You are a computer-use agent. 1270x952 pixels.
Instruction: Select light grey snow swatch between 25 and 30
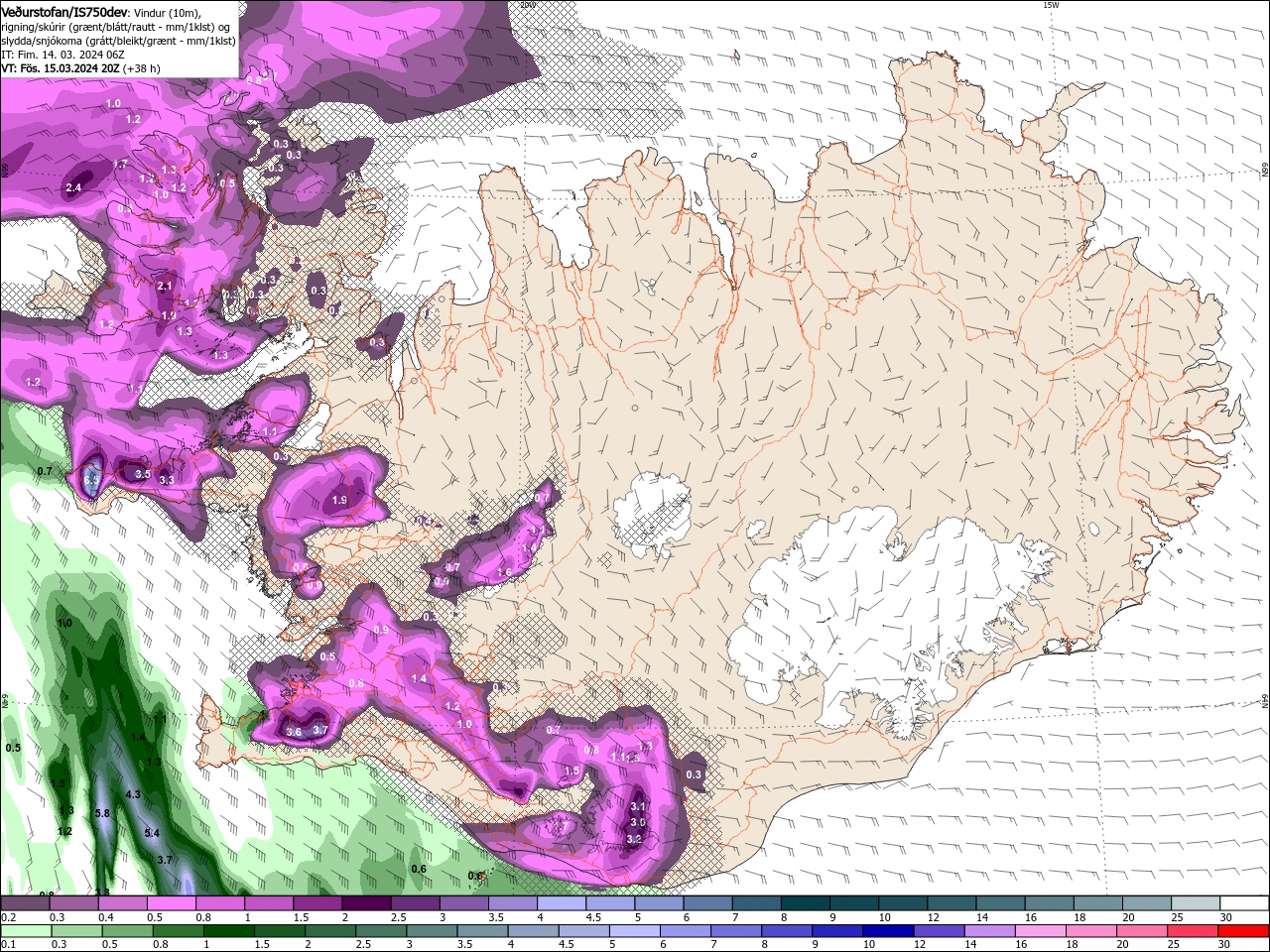(x=1197, y=903)
